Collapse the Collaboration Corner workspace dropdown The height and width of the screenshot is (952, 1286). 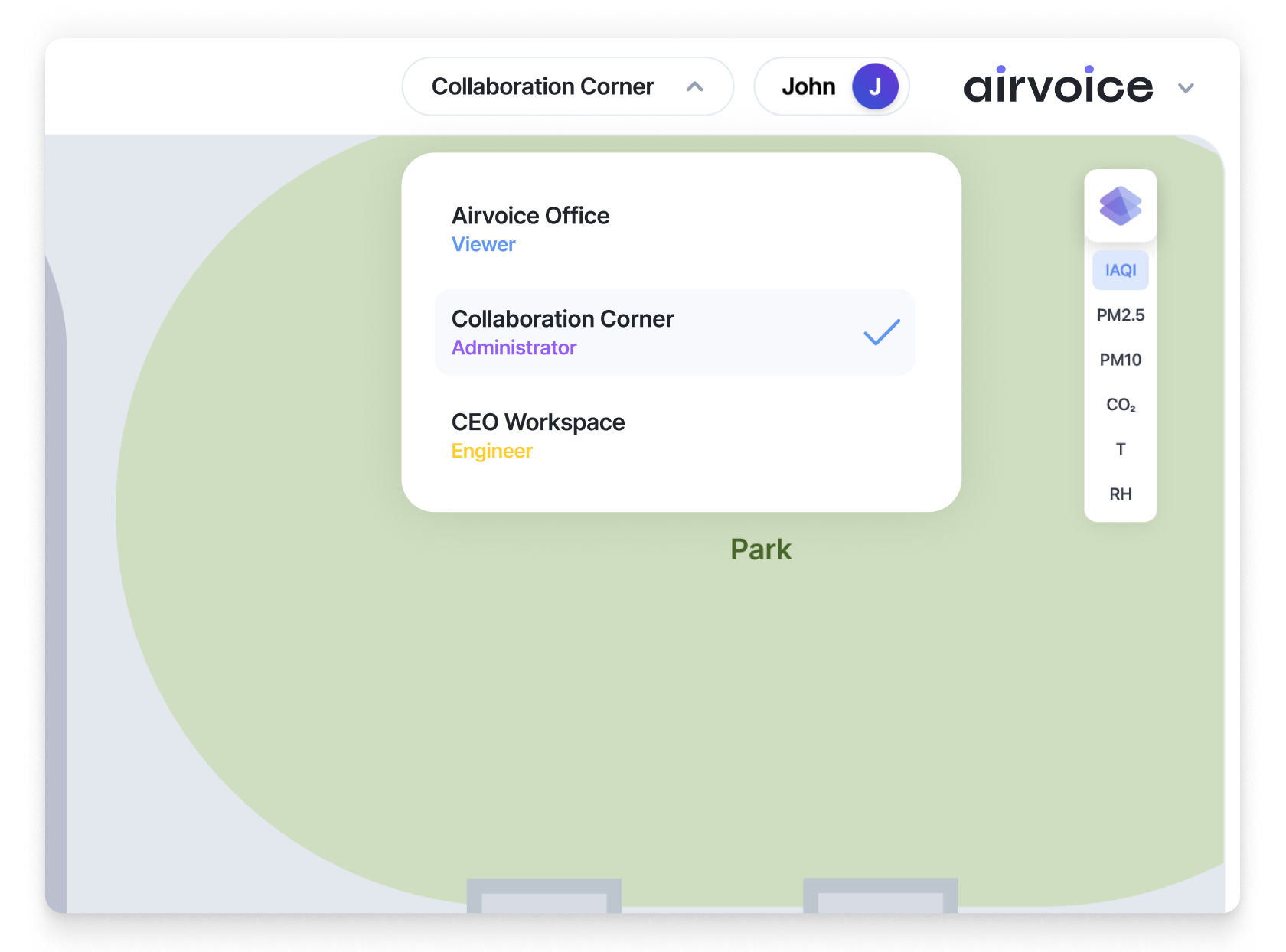click(x=567, y=86)
